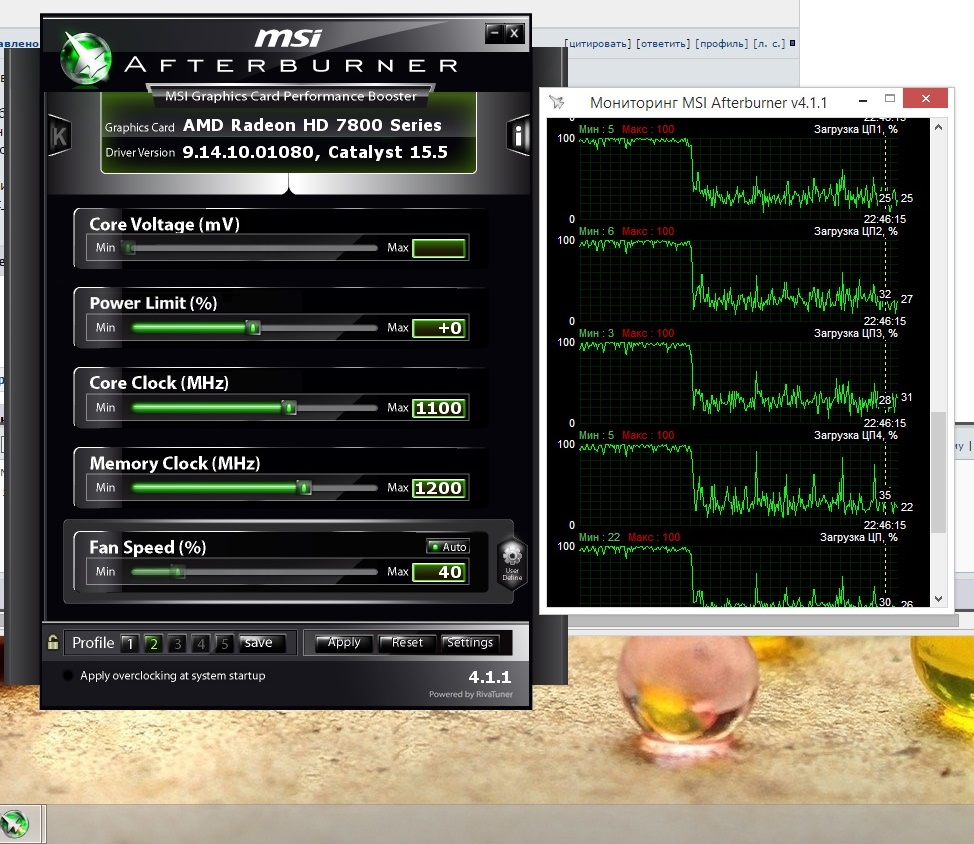Click the driver version '9.14.10.01080, Catalyst 15.5'
Viewport: 974px width, 844px height.
[x=315, y=152]
